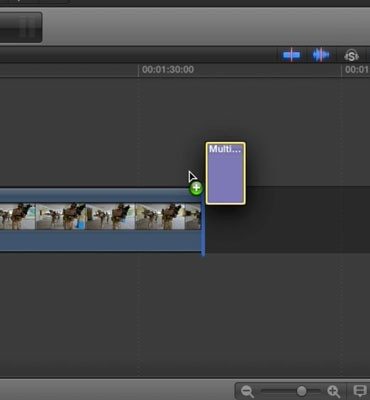Viewport: 370px width, 400px height.
Task: Click the clip's top title bar
Action: pyautogui.click(x=100, y=196)
